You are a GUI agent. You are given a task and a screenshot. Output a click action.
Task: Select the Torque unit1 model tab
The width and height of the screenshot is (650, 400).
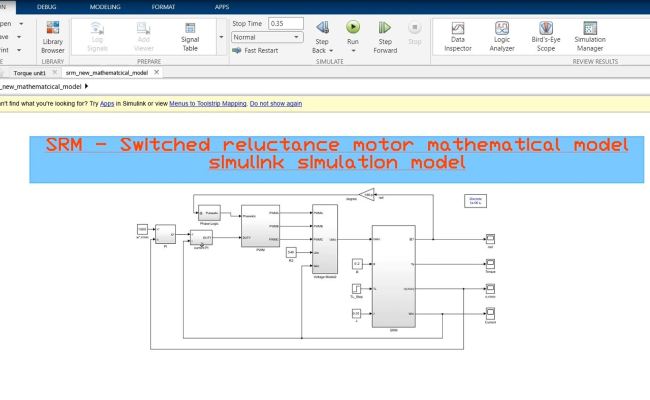[29, 73]
